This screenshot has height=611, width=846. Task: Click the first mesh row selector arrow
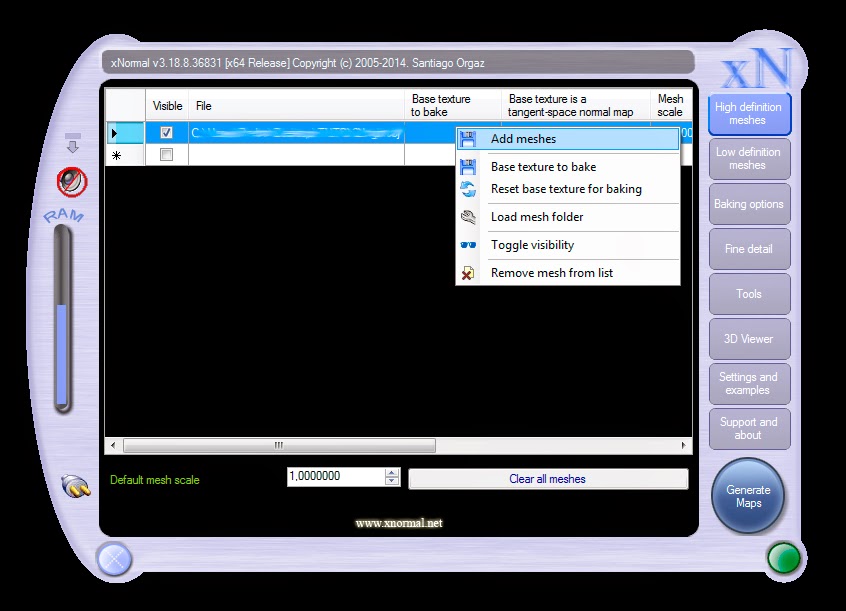coord(125,133)
